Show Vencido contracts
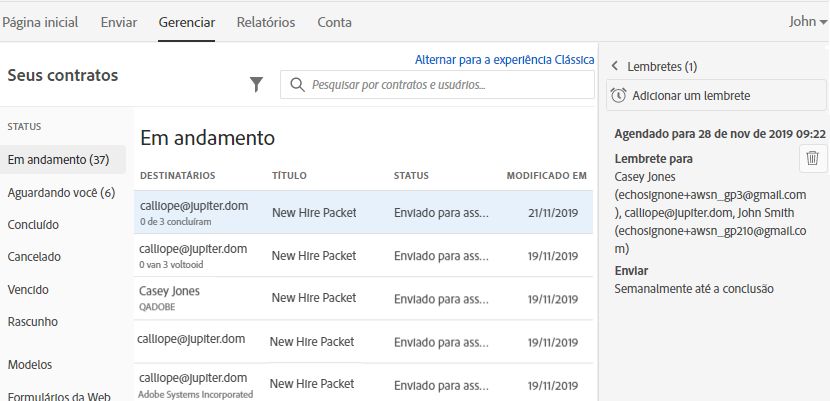The width and height of the screenshot is (830, 401). (28, 289)
